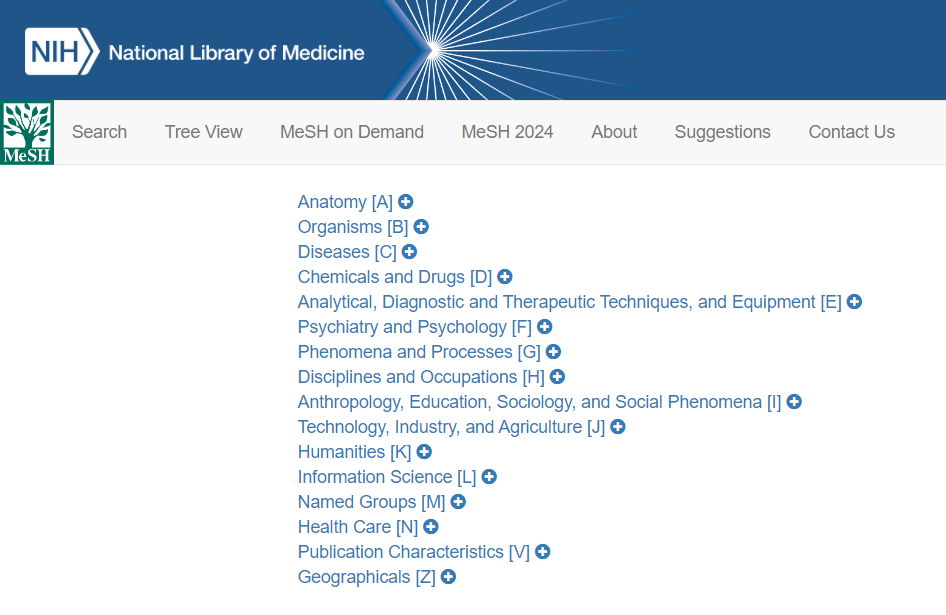This screenshot has width=946, height=615.
Task: Open the MeSH 2024 page
Action: 507,131
